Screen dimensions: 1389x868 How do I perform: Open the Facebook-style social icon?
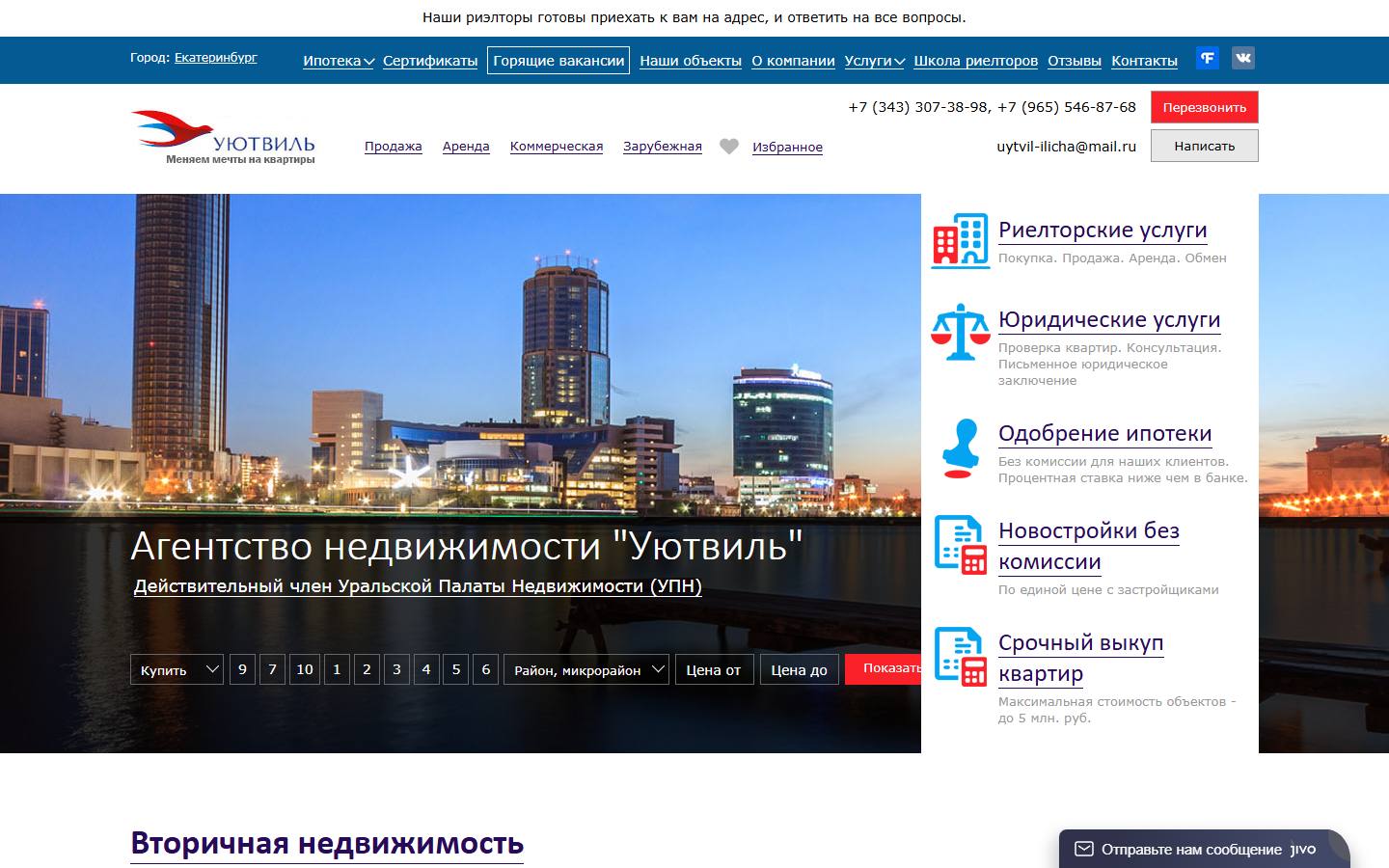[1207, 58]
